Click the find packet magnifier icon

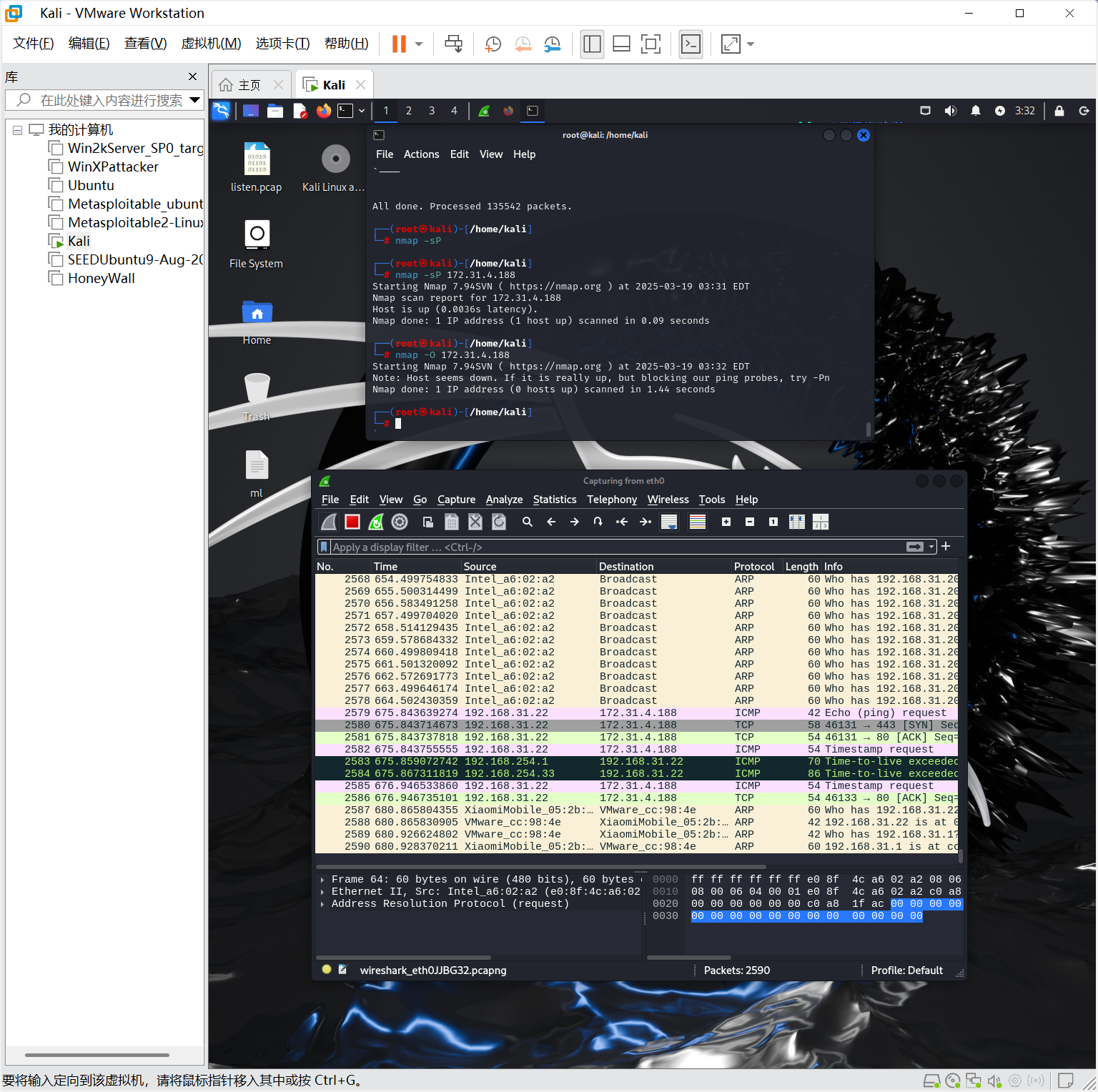coord(528,522)
